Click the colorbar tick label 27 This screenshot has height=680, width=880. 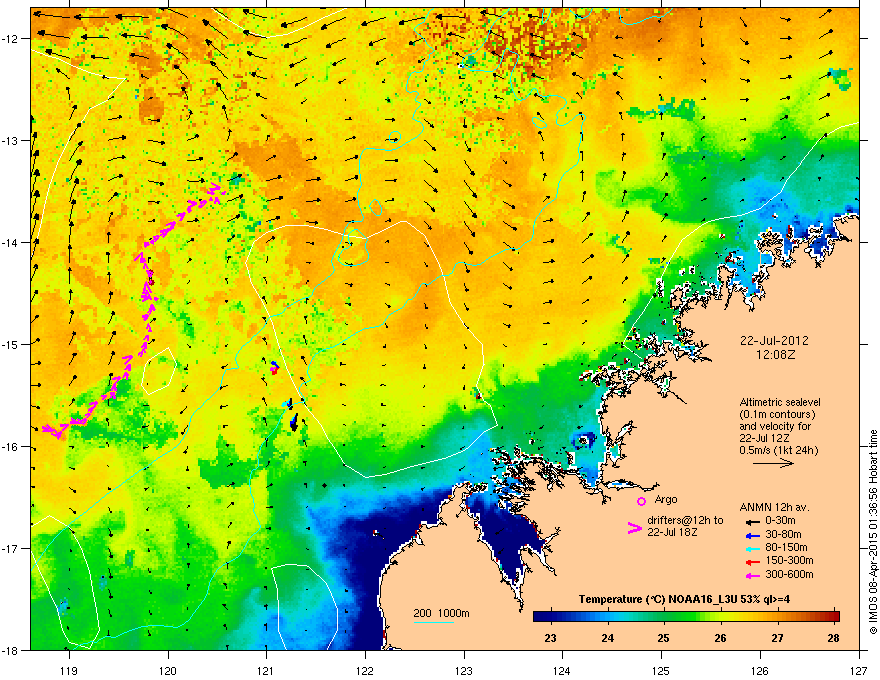coord(777,638)
